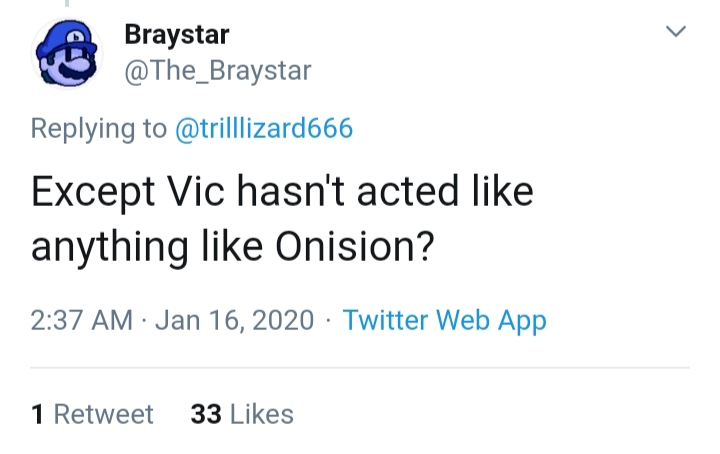
Task: View the 1 Retweet list
Action: coord(92,414)
